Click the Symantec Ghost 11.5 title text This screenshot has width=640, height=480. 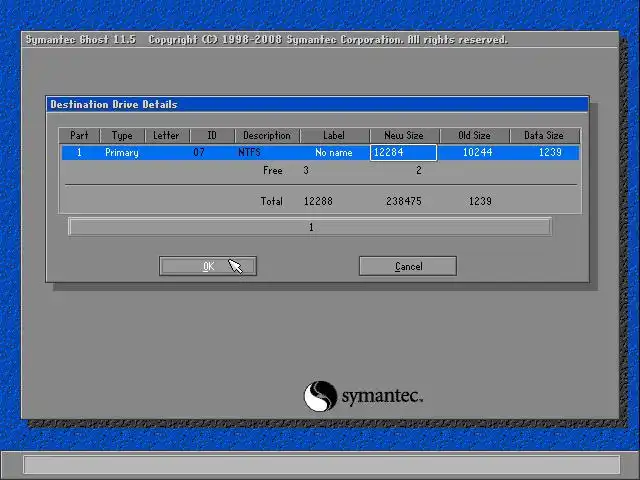(x=80, y=40)
